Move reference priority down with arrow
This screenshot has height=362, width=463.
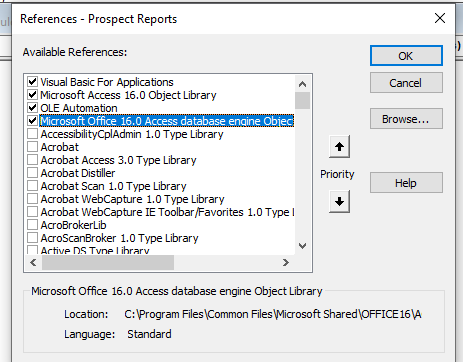click(339, 201)
